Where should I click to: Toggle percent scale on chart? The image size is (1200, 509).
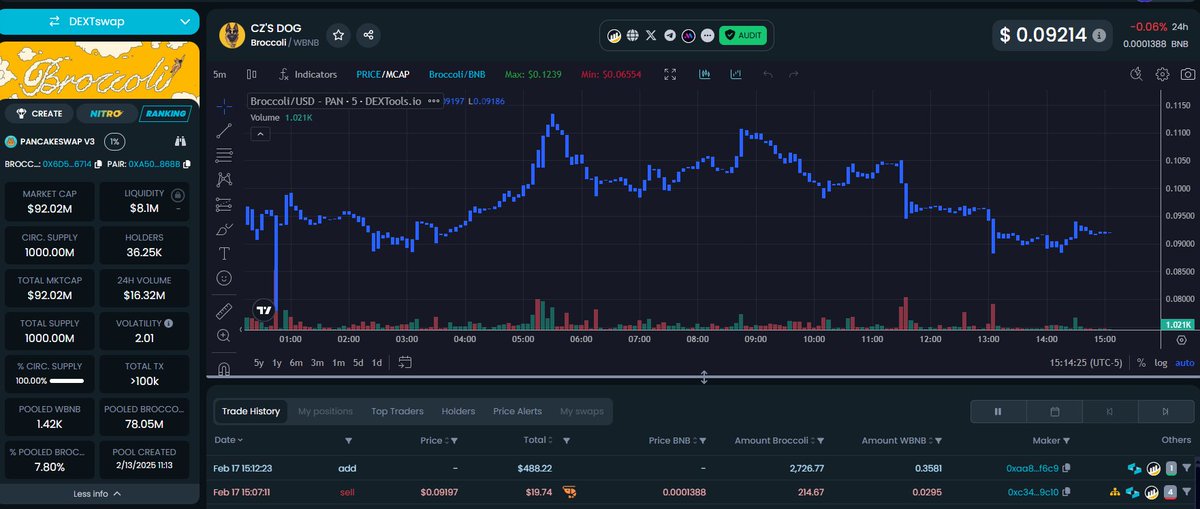coord(1141,362)
